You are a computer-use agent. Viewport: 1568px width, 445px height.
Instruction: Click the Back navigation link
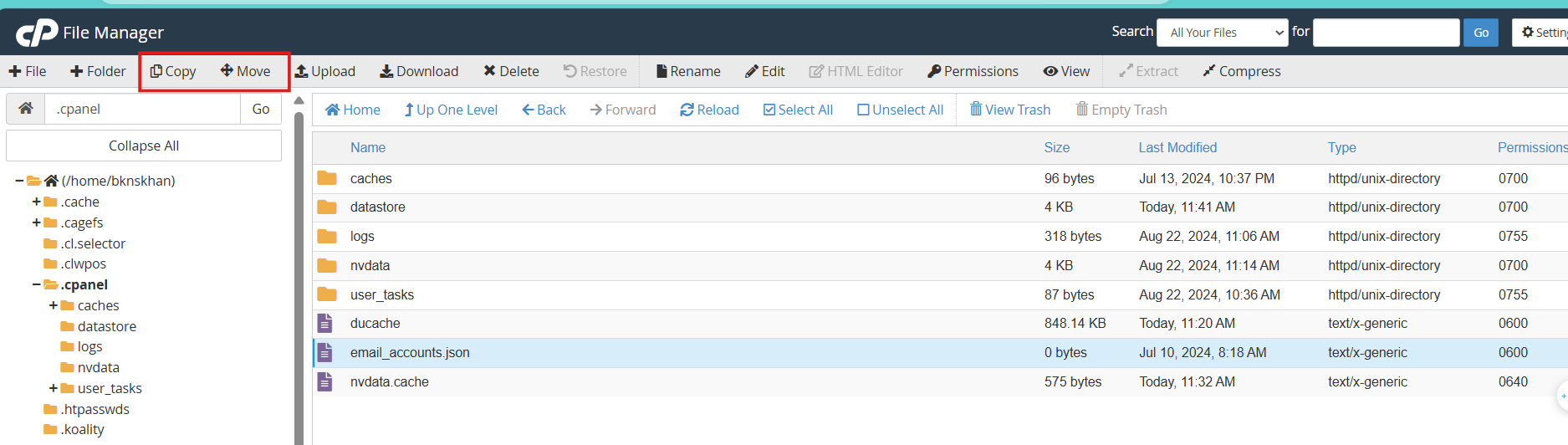point(544,110)
